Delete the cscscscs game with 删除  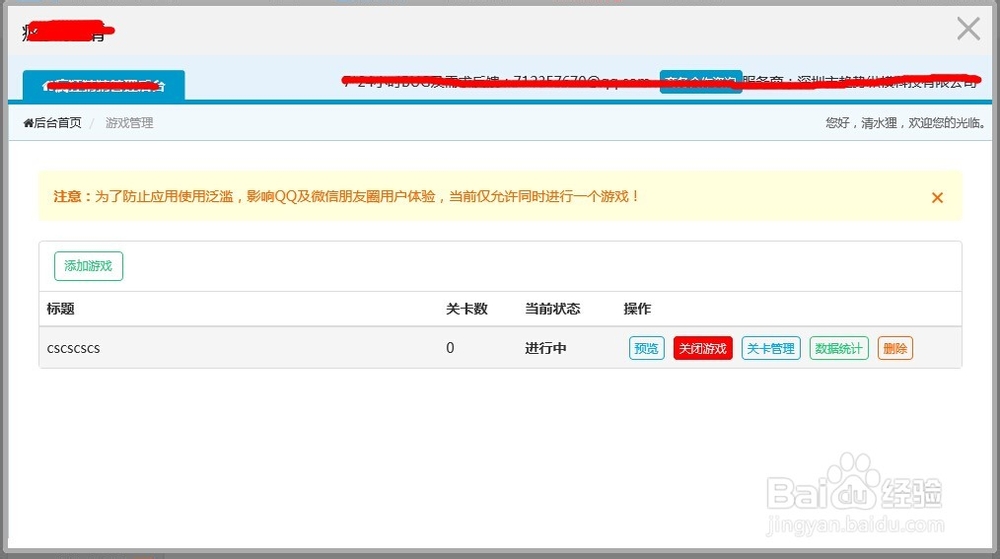pos(895,348)
